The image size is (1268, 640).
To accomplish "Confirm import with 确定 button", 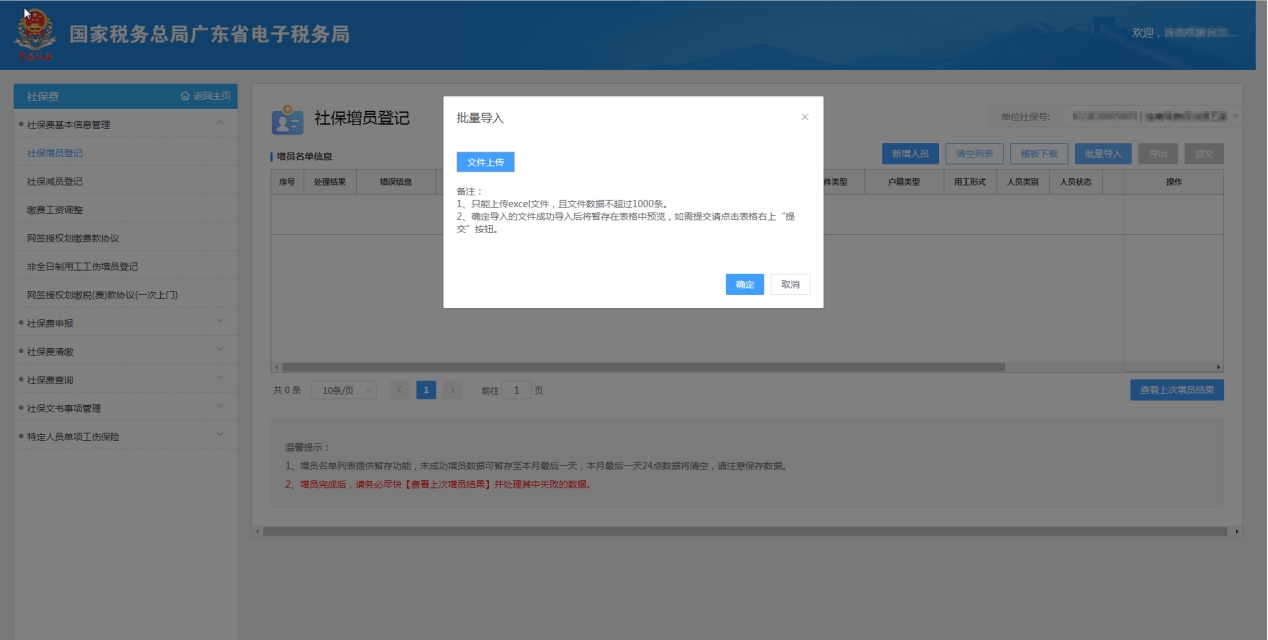I will click(x=745, y=285).
